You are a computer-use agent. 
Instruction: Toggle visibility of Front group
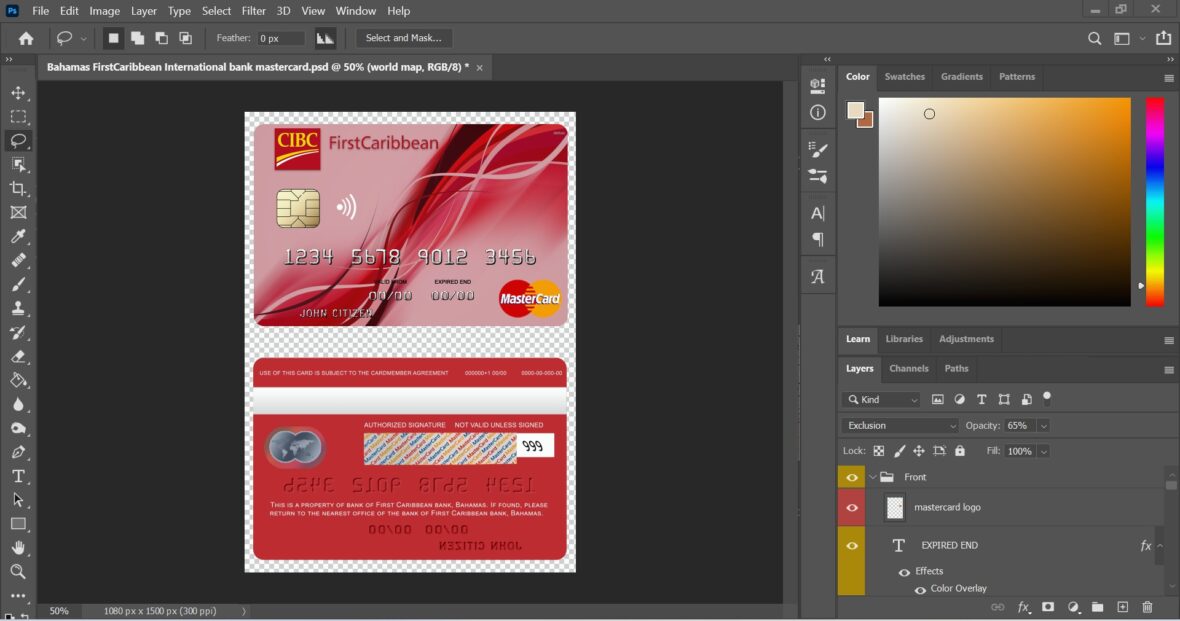852,477
